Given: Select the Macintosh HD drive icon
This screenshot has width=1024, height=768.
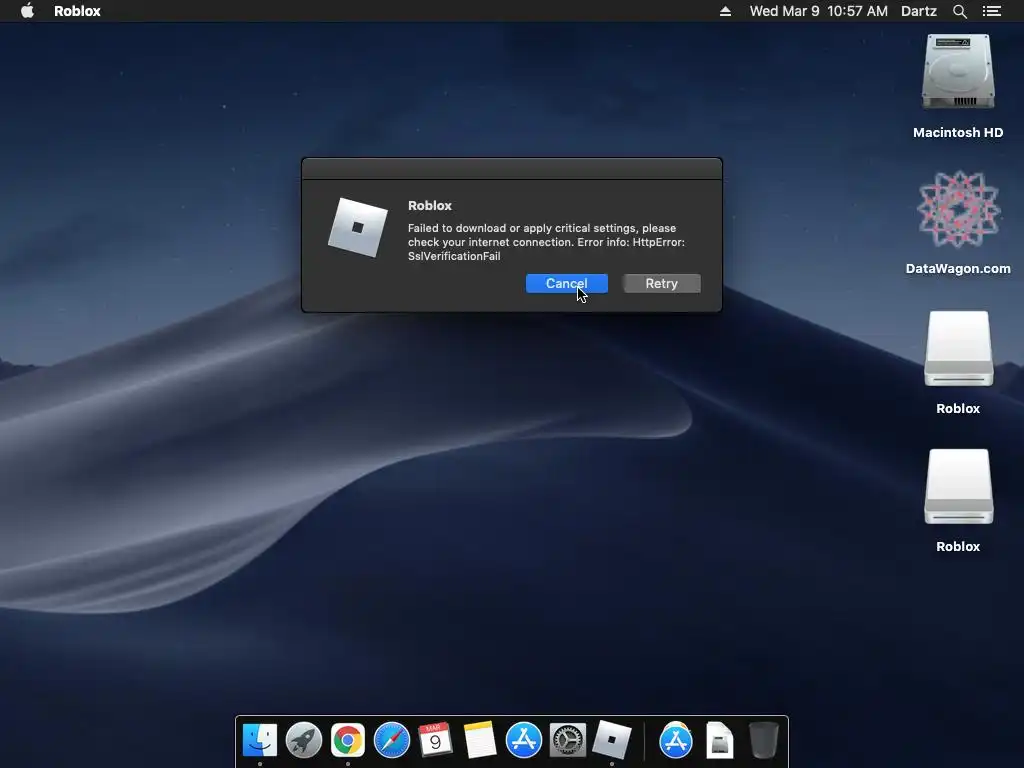Looking at the screenshot, I should (x=958, y=72).
